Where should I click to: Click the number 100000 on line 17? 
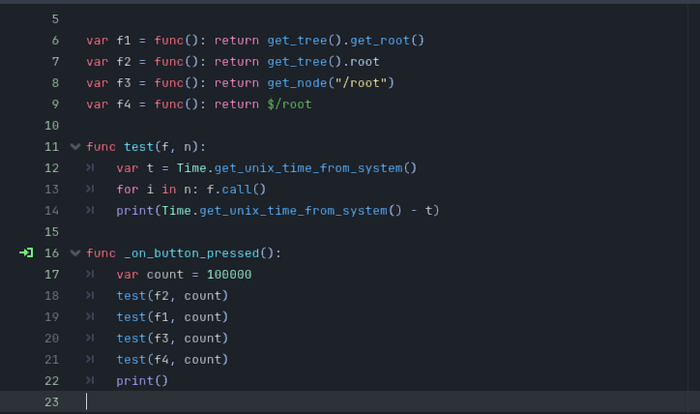click(229, 274)
